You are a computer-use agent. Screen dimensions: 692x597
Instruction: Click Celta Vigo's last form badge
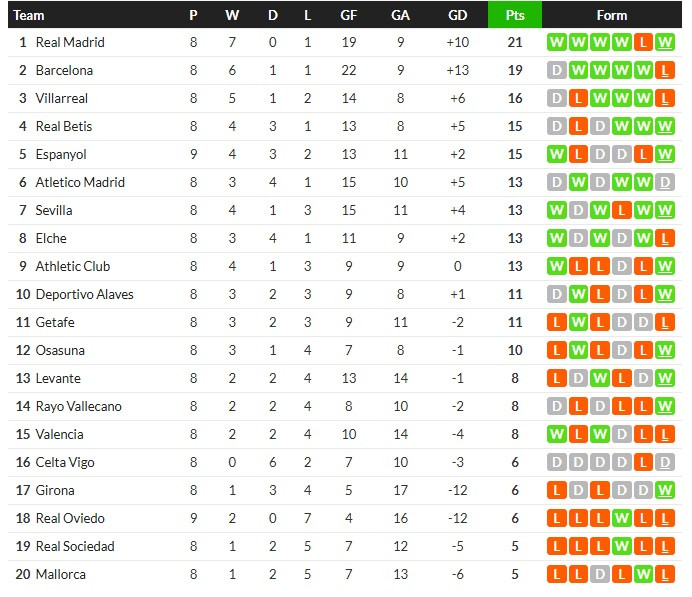(667, 463)
